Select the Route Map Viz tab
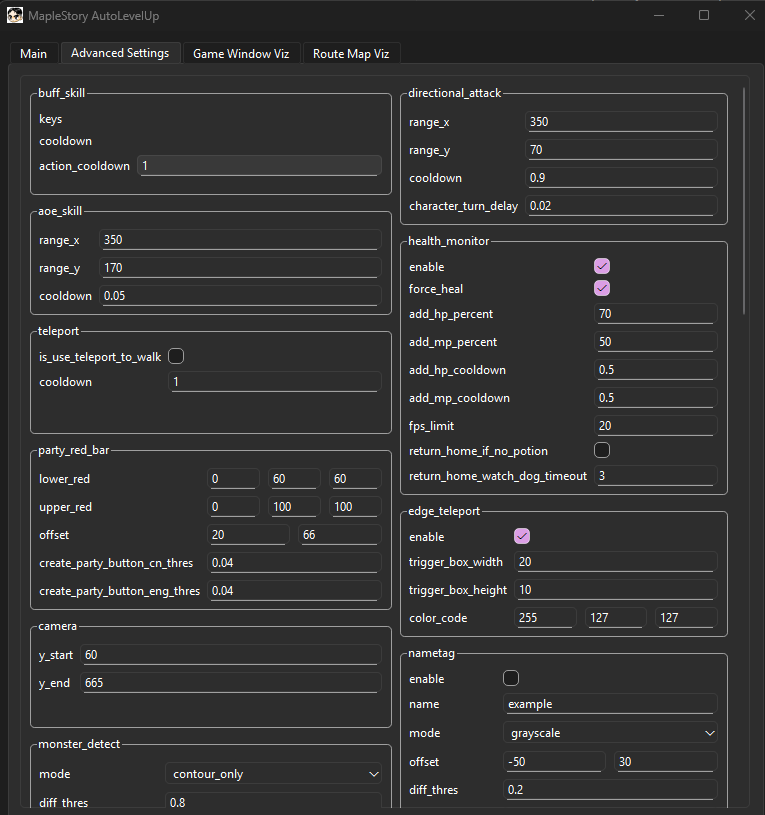 click(x=351, y=54)
